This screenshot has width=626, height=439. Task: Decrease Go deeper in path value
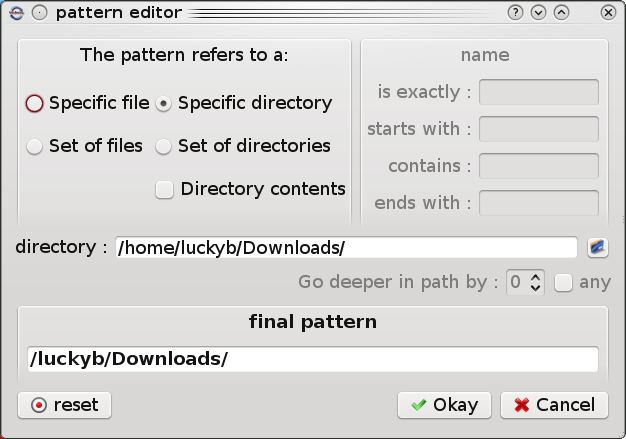tap(536, 288)
